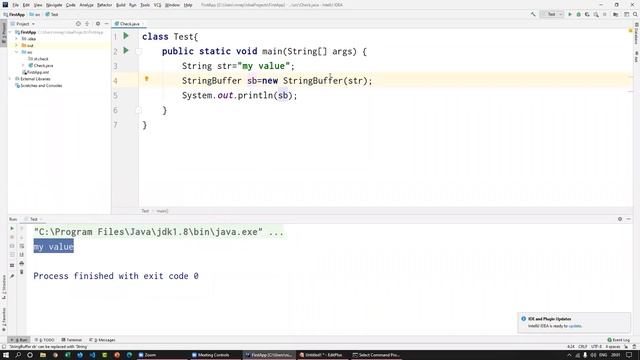The width and height of the screenshot is (640, 360).
Task: Click Collapse All icon in Project panel
Action: click(87, 24)
